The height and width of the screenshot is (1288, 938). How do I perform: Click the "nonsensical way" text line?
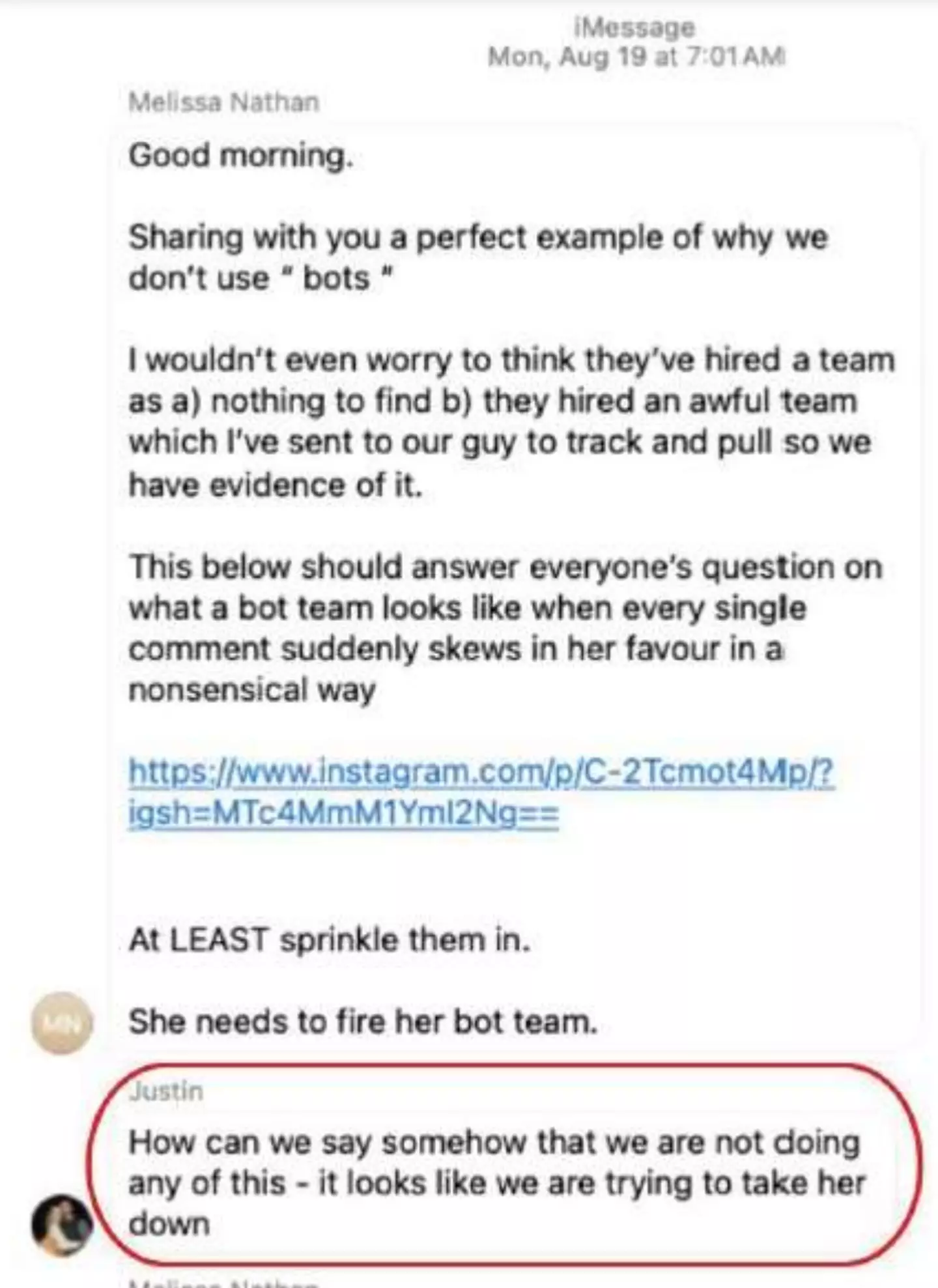[252, 690]
